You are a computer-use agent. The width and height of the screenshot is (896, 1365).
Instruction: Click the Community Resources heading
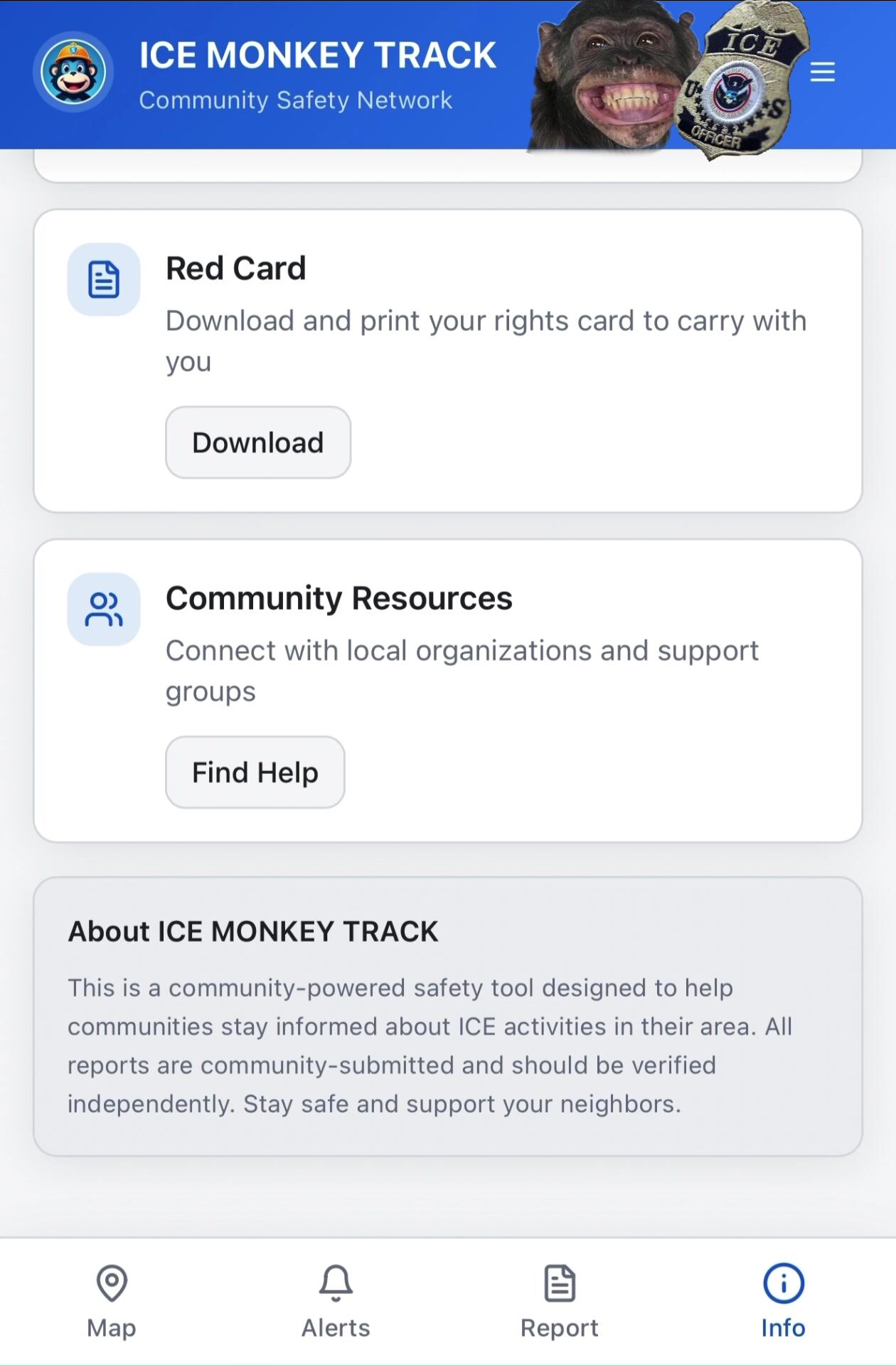point(339,598)
